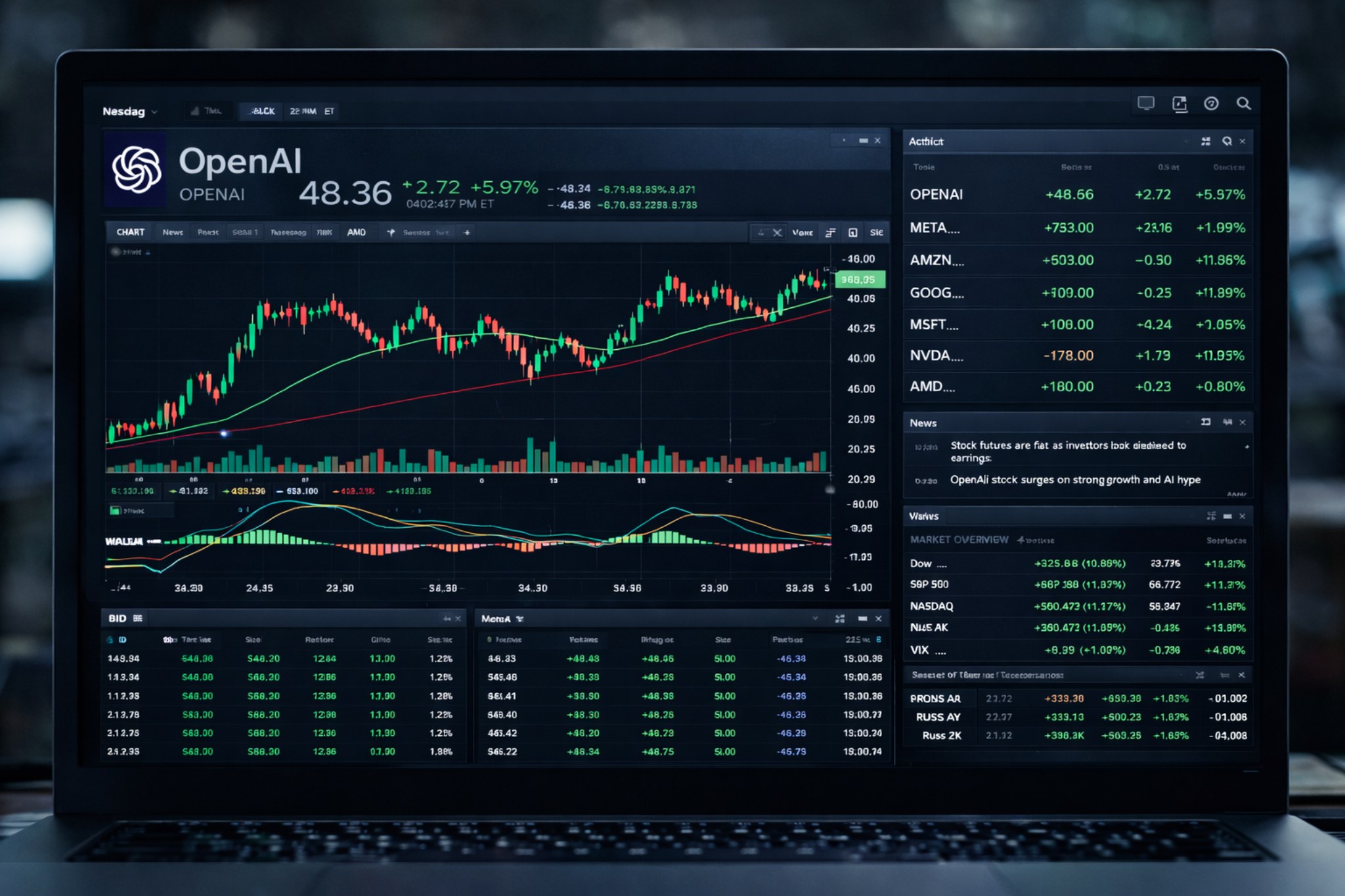Viewport: 1345px width, 896px height.
Task: Click the chart fullscreen square icon
Action: coord(852,232)
